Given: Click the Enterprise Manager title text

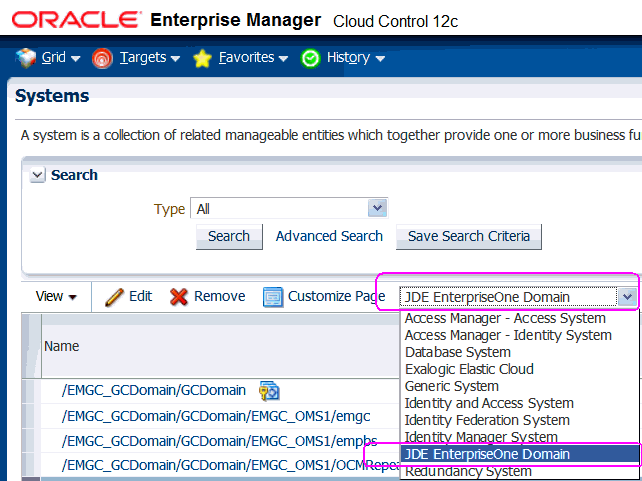Looking at the screenshot, I should (x=235, y=20).
